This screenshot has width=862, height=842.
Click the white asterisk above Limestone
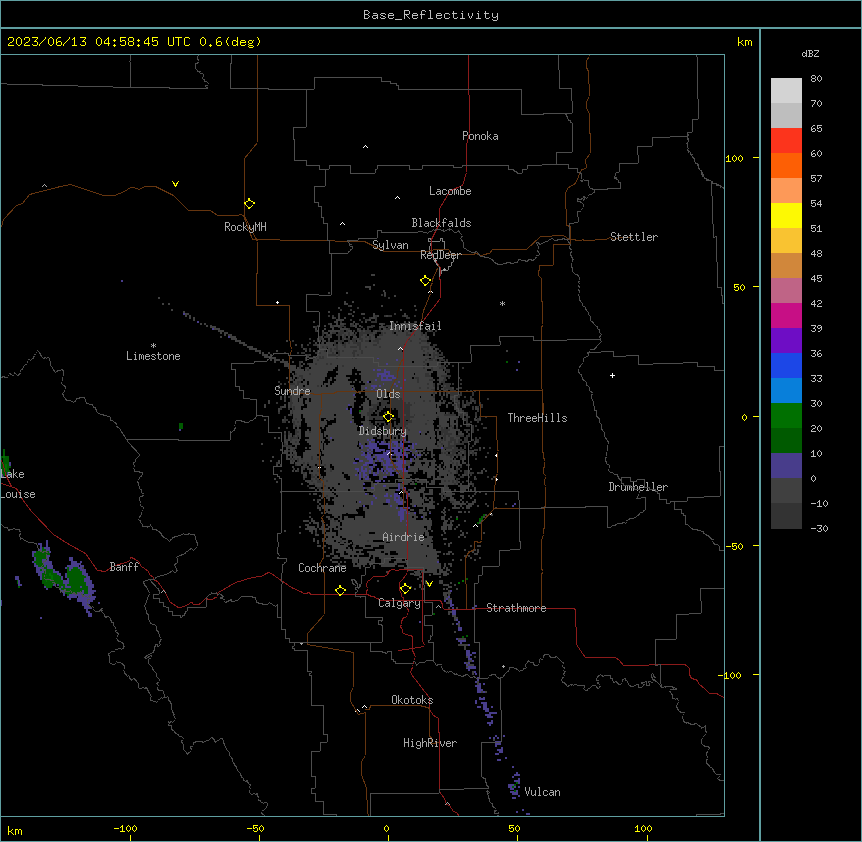click(x=153, y=346)
